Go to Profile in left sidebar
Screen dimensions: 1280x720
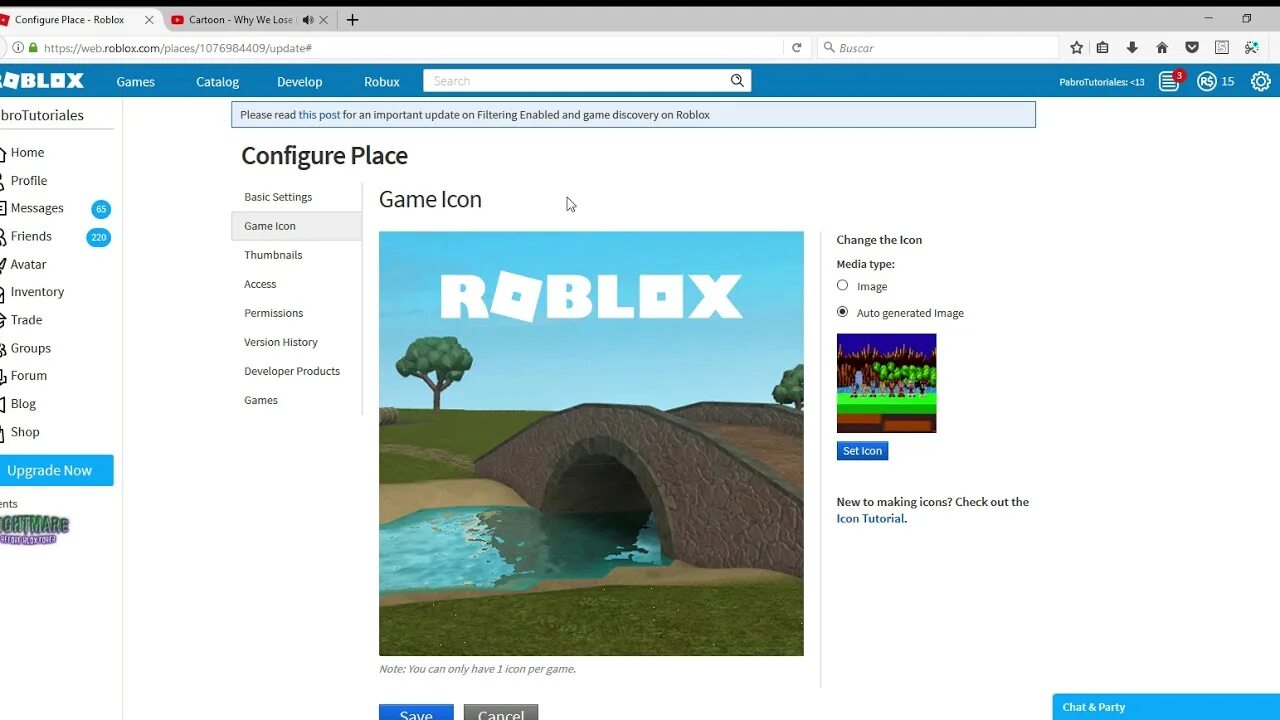point(29,181)
